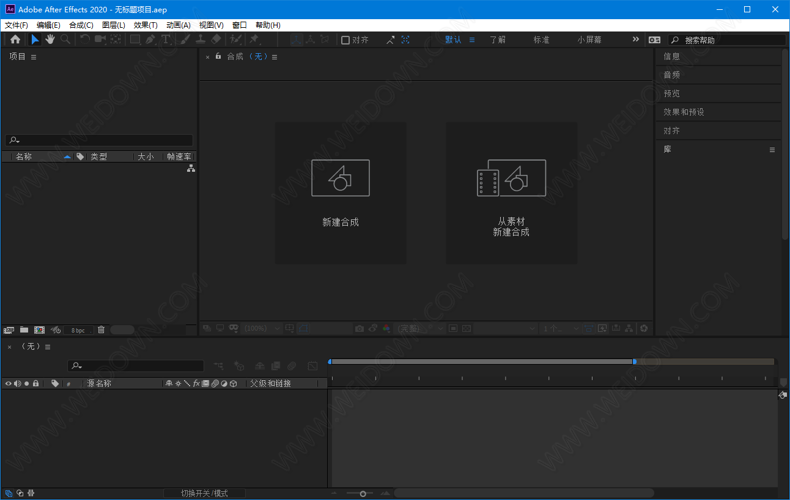Click the 新建合成 button
This screenshot has height=500, width=790.
[341, 193]
